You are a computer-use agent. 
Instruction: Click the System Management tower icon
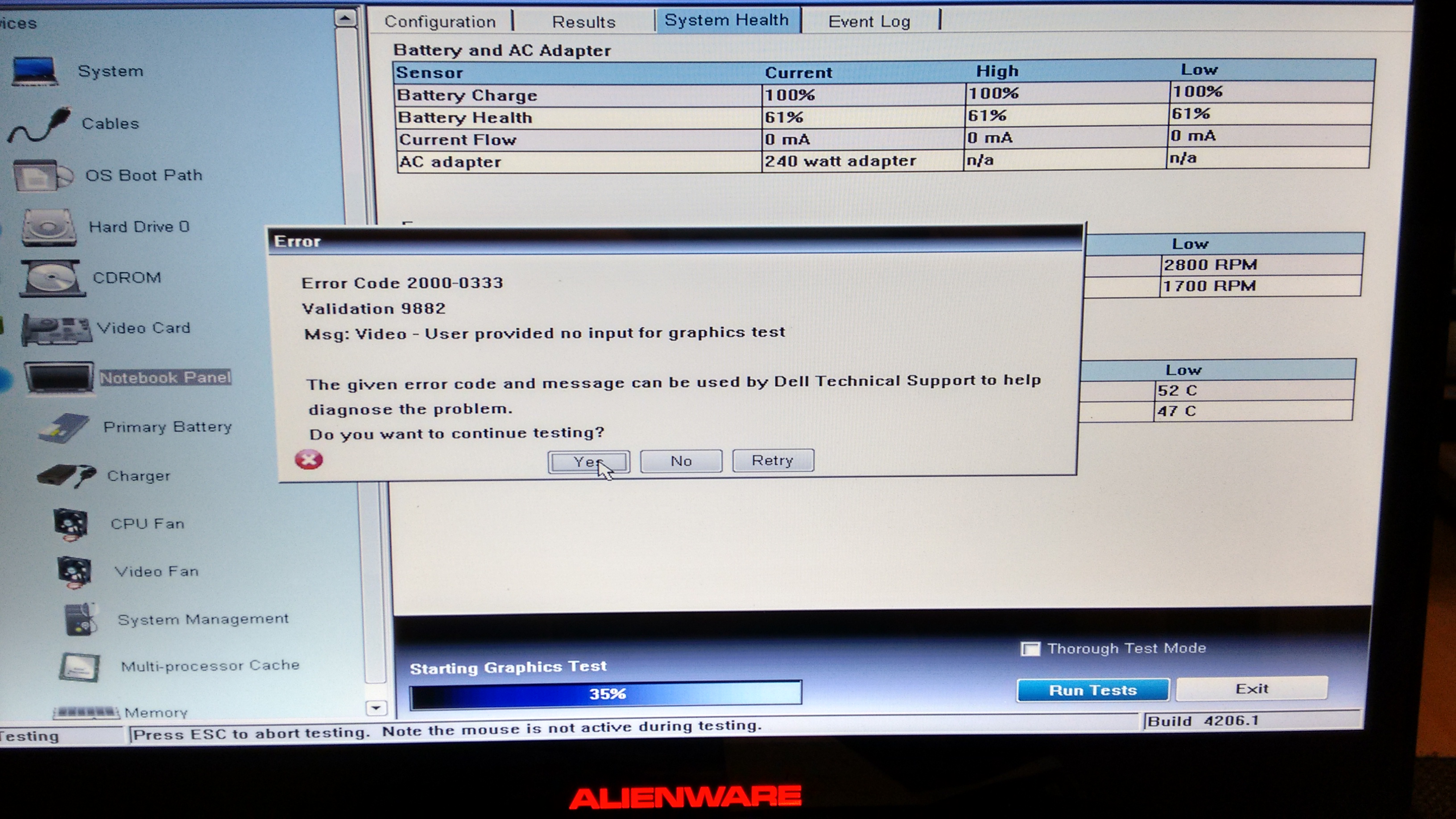81,620
